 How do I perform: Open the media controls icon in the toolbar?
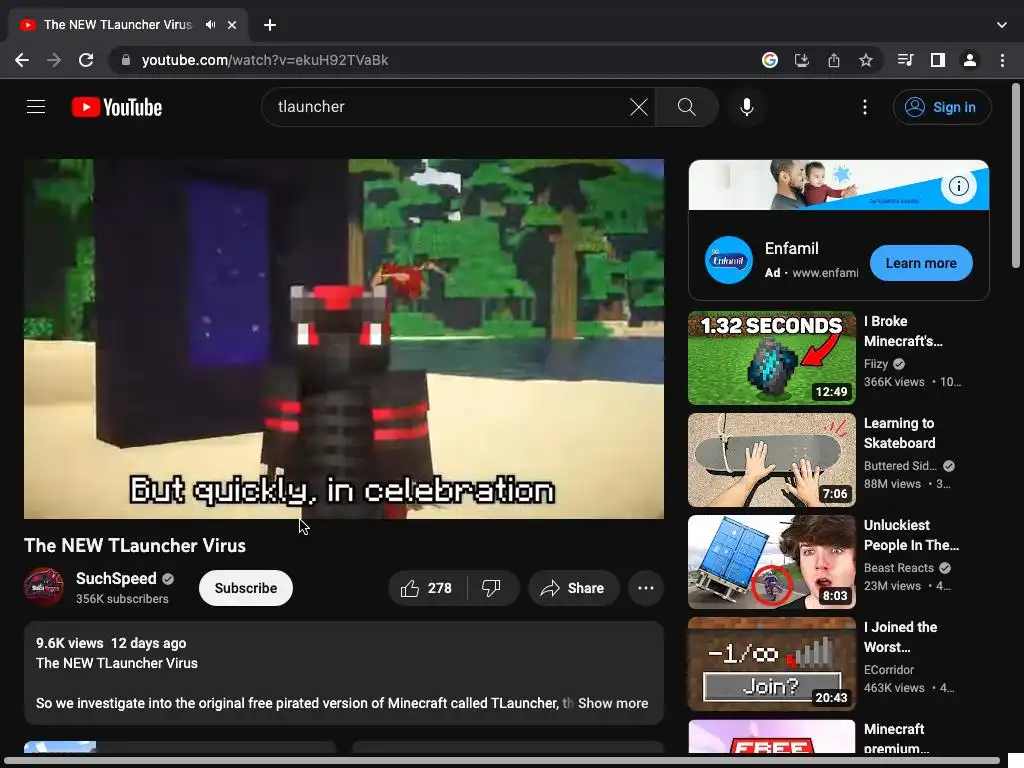point(905,60)
